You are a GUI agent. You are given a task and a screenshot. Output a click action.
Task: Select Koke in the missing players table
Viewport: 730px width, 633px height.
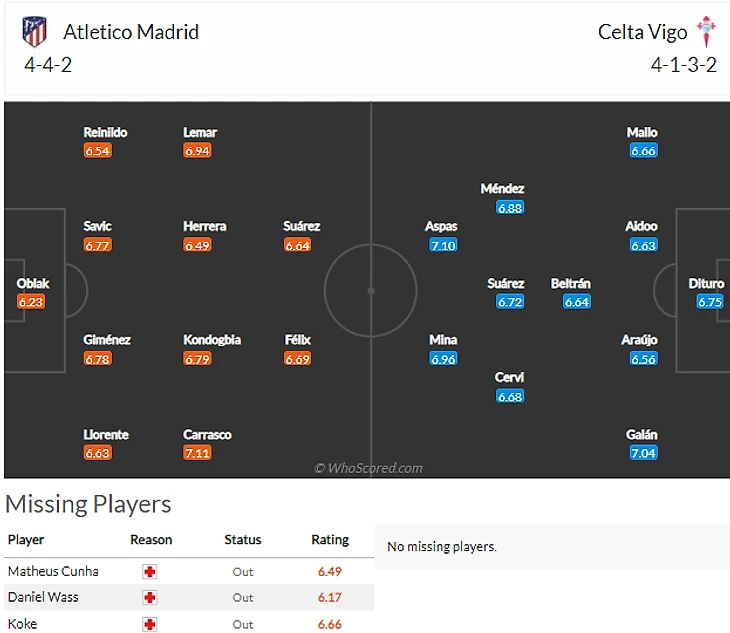coord(21,623)
